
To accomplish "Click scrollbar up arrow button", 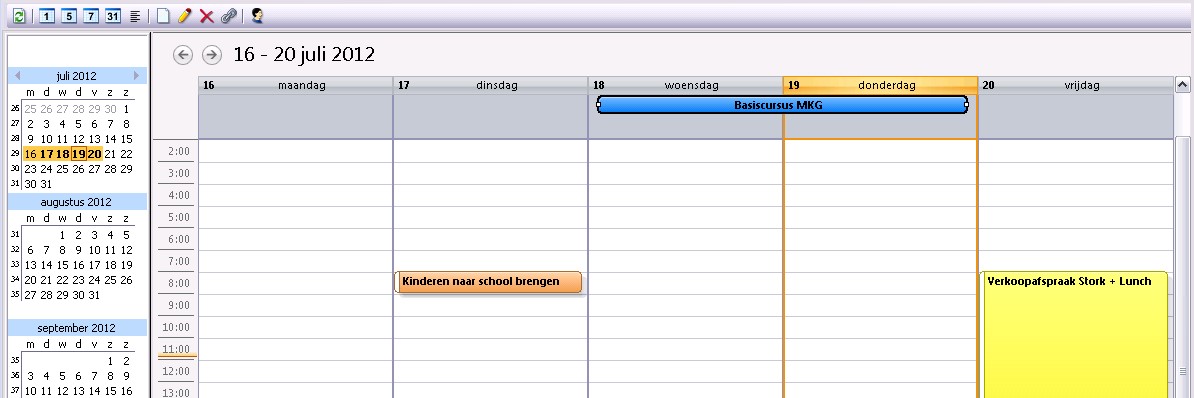I will pyautogui.click(x=1183, y=84).
